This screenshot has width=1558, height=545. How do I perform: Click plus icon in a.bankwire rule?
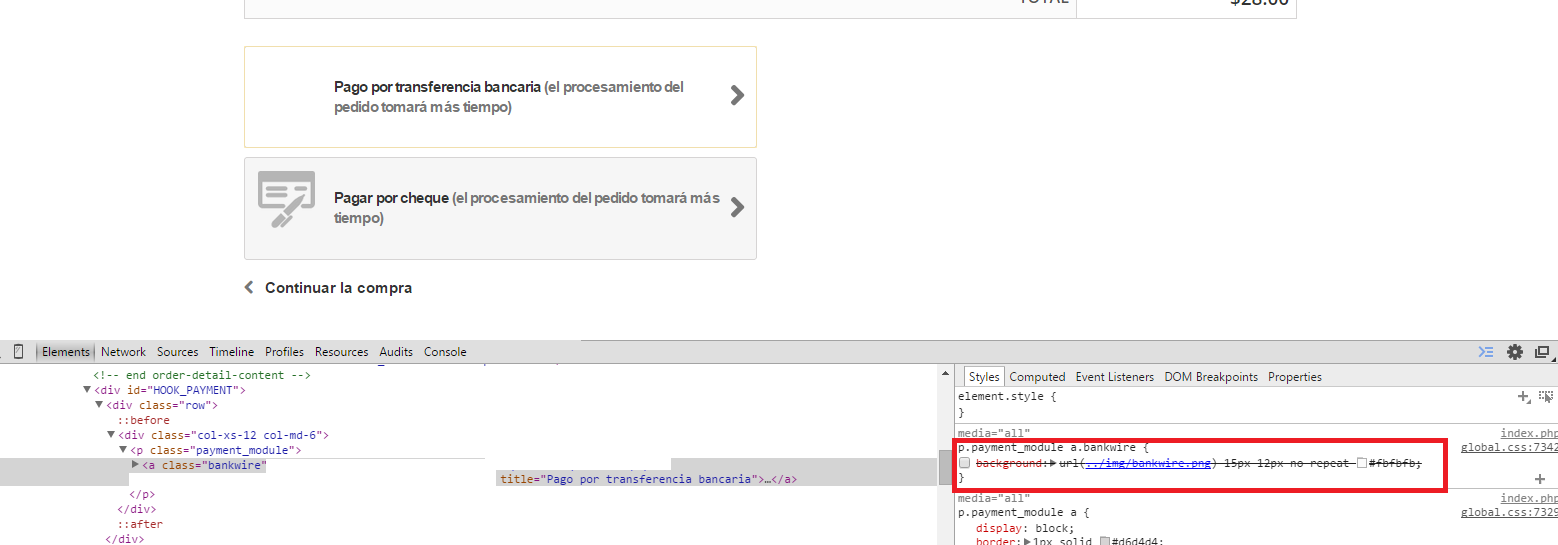pyautogui.click(x=1540, y=479)
